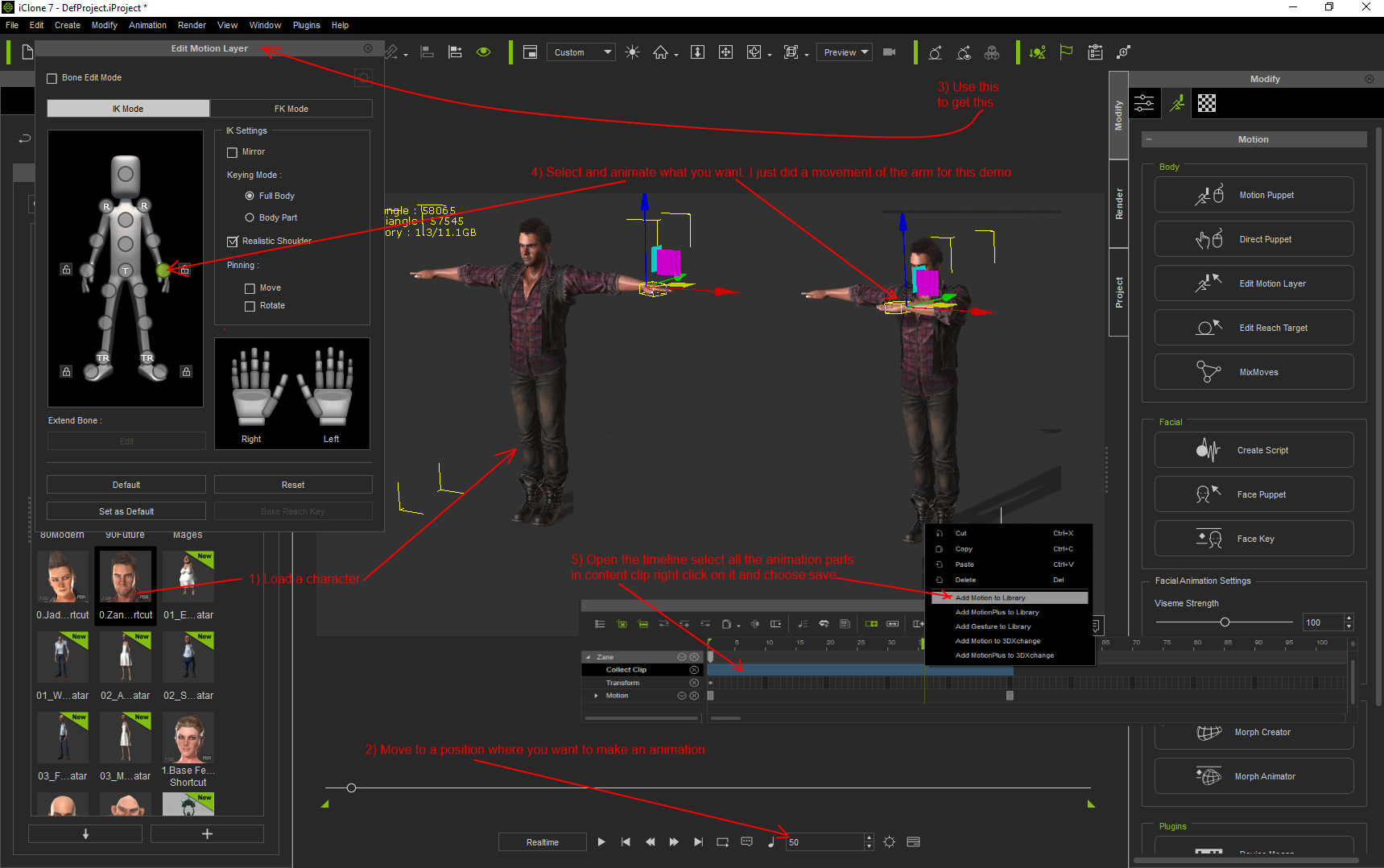The height and width of the screenshot is (868, 1384).
Task: Select the green running figure animation tab
Action: (x=1177, y=103)
